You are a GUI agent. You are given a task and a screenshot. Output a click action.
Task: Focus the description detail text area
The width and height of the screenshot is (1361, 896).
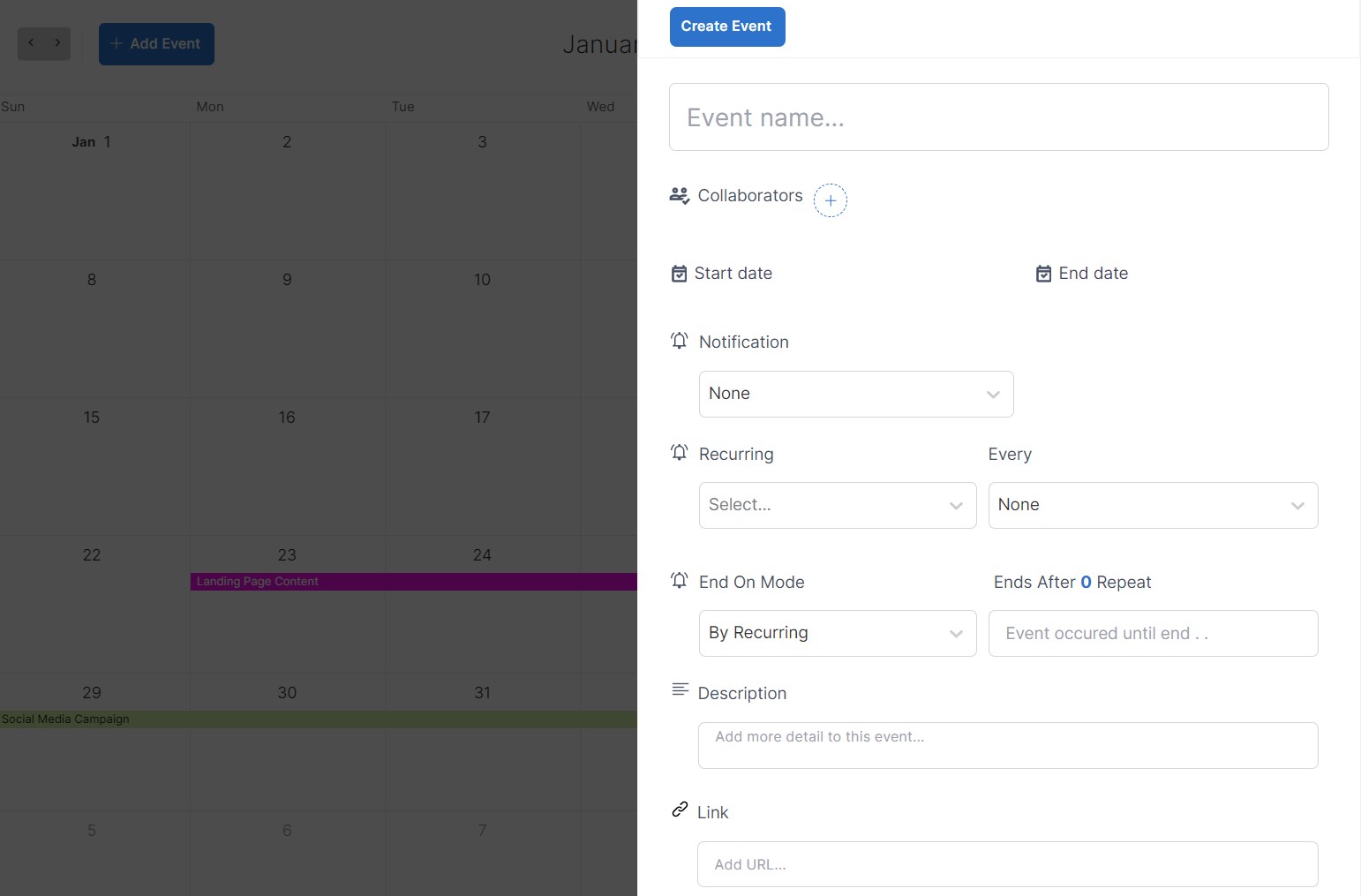(1008, 745)
